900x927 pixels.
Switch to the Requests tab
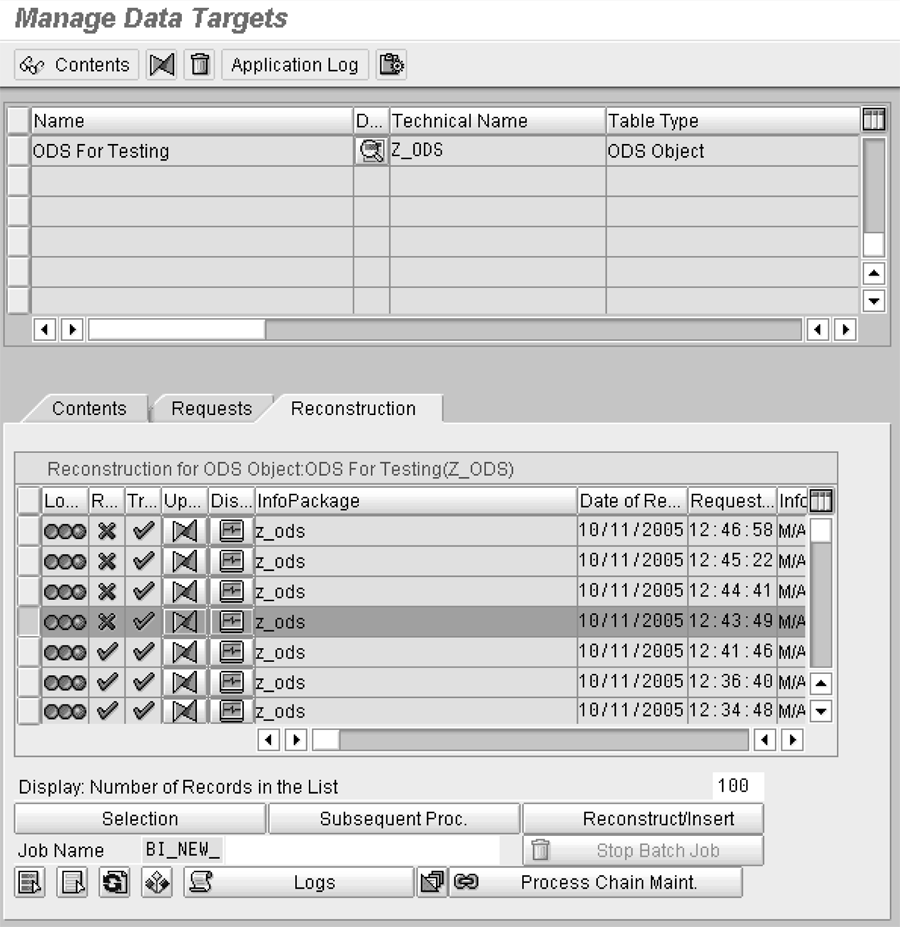click(211, 409)
